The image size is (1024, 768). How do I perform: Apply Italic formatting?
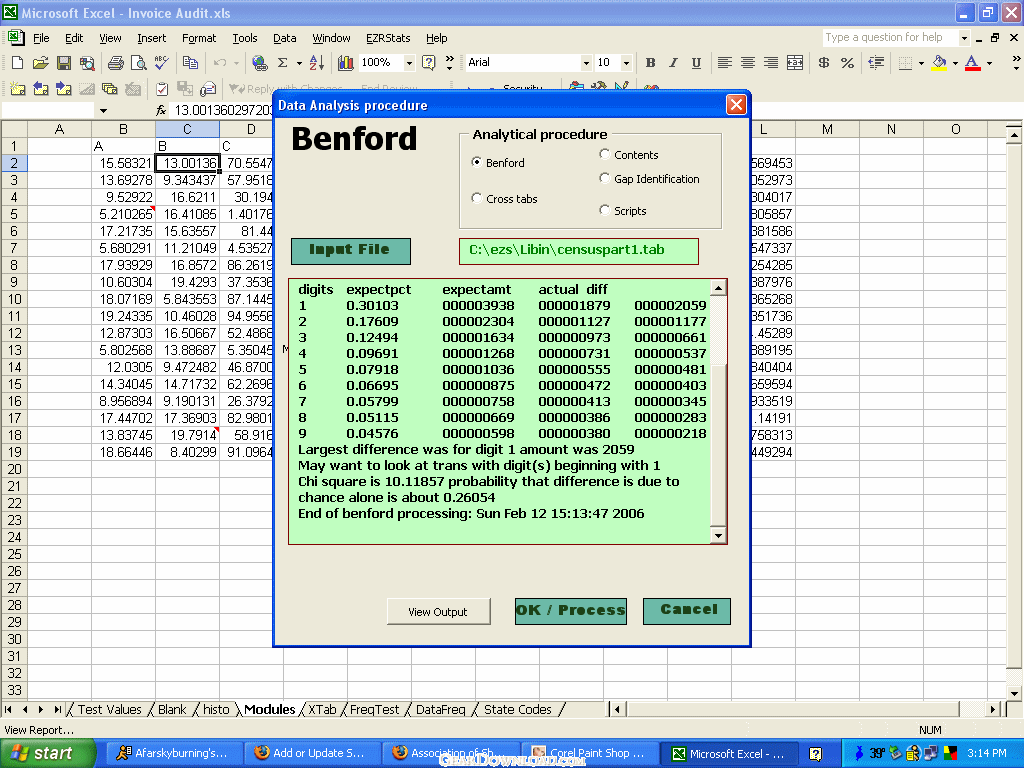coord(673,63)
